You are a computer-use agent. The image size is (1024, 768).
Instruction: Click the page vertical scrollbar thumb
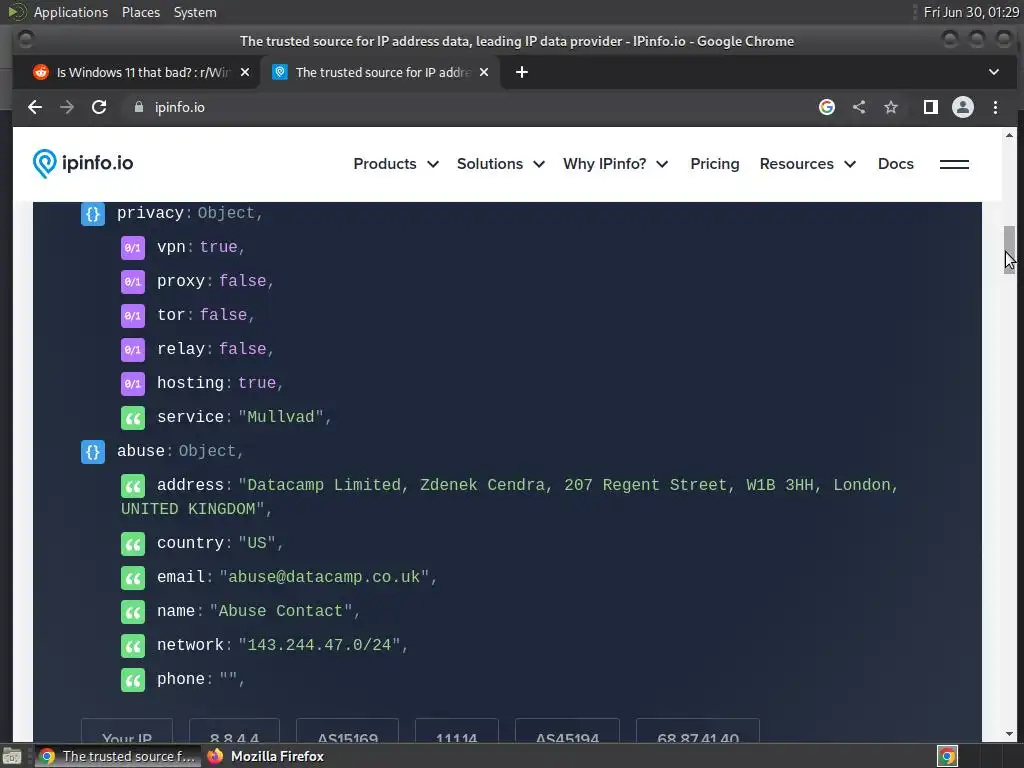1010,249
